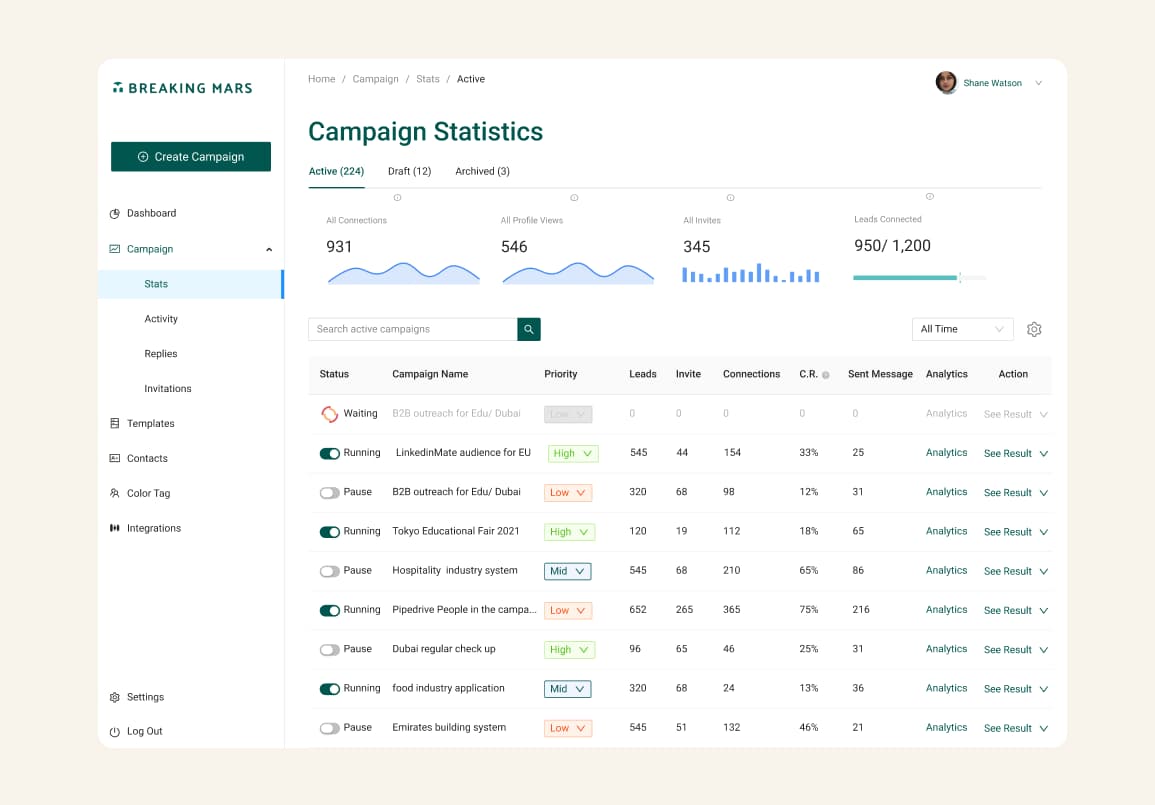Screen dimensions: 1155x805
Task: Click the Color Tag icon
Action: (x=115, y=493)
